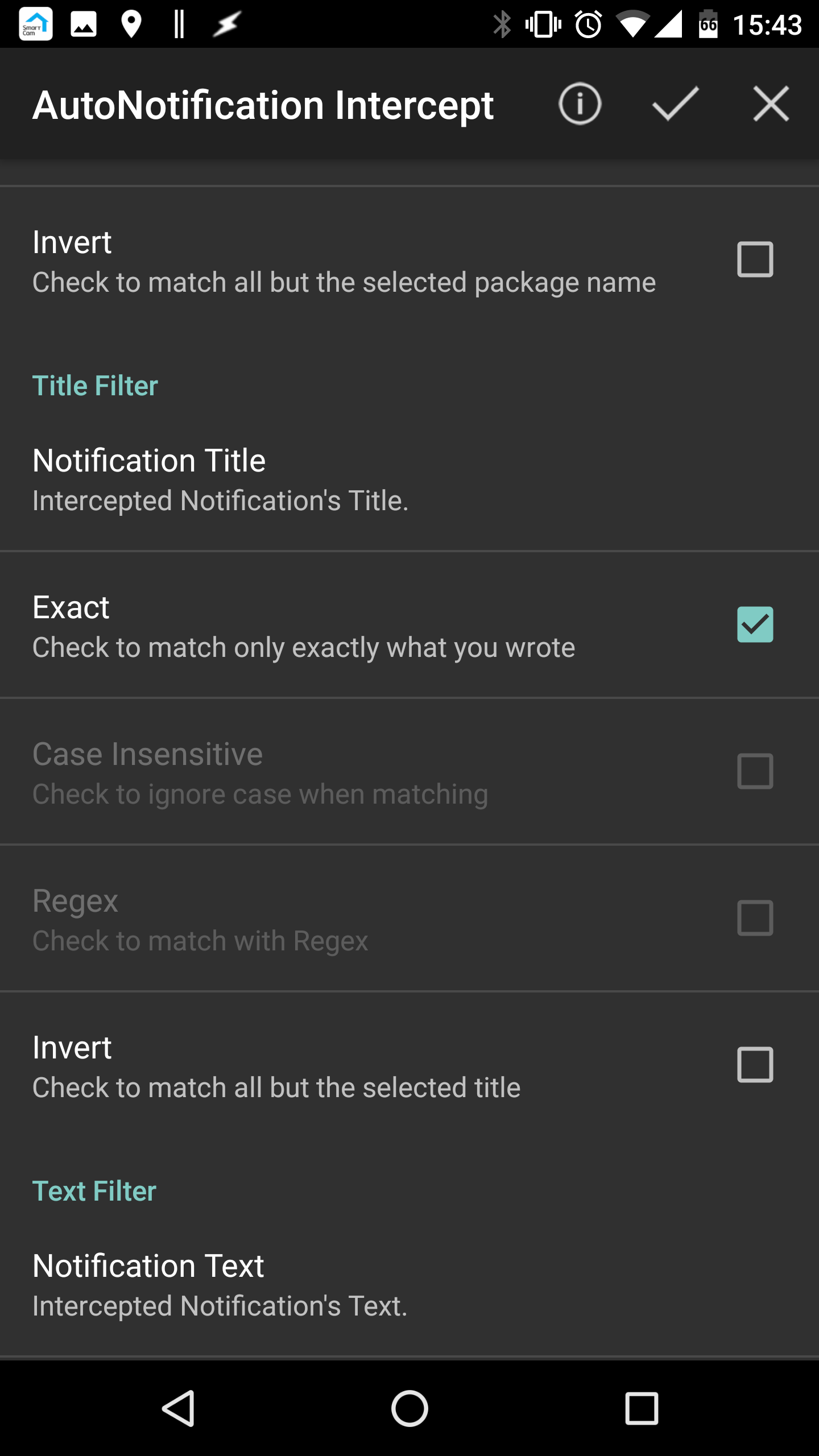The height and width of the screenshot is (1456, 819).
Task: Open the info icon in header
Action: 580,104
